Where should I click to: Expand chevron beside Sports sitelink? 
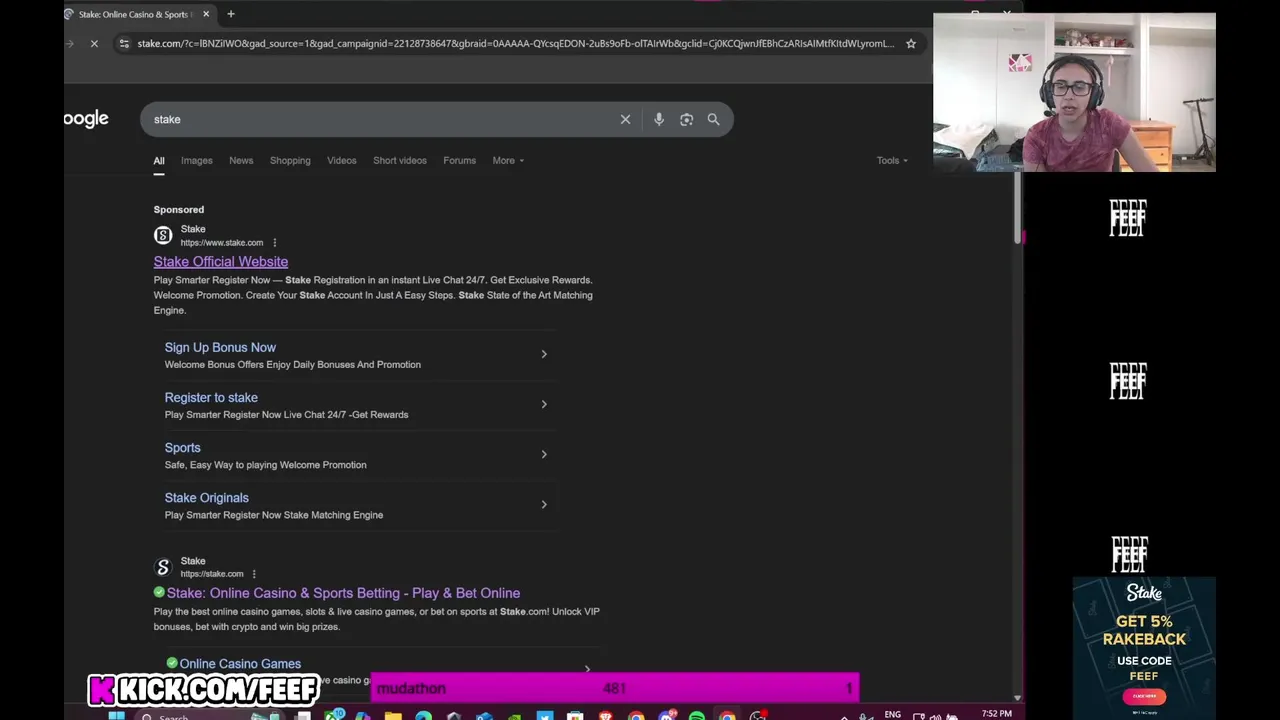[x=544, y=454]
